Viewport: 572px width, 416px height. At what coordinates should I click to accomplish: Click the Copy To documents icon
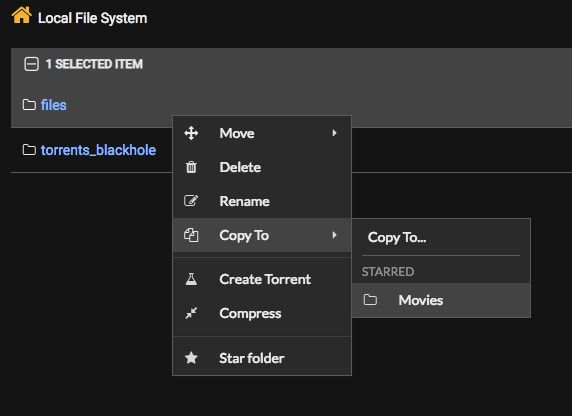pyautogui.click(x=191, y=235)
